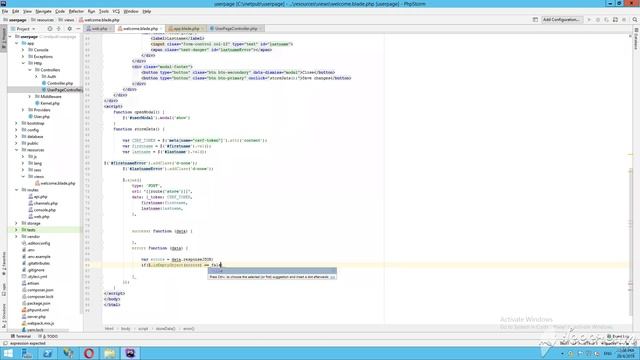The width and height of the screenshot is (640, 360).
Task: Select User.php in the project tree
Action: 39,117
